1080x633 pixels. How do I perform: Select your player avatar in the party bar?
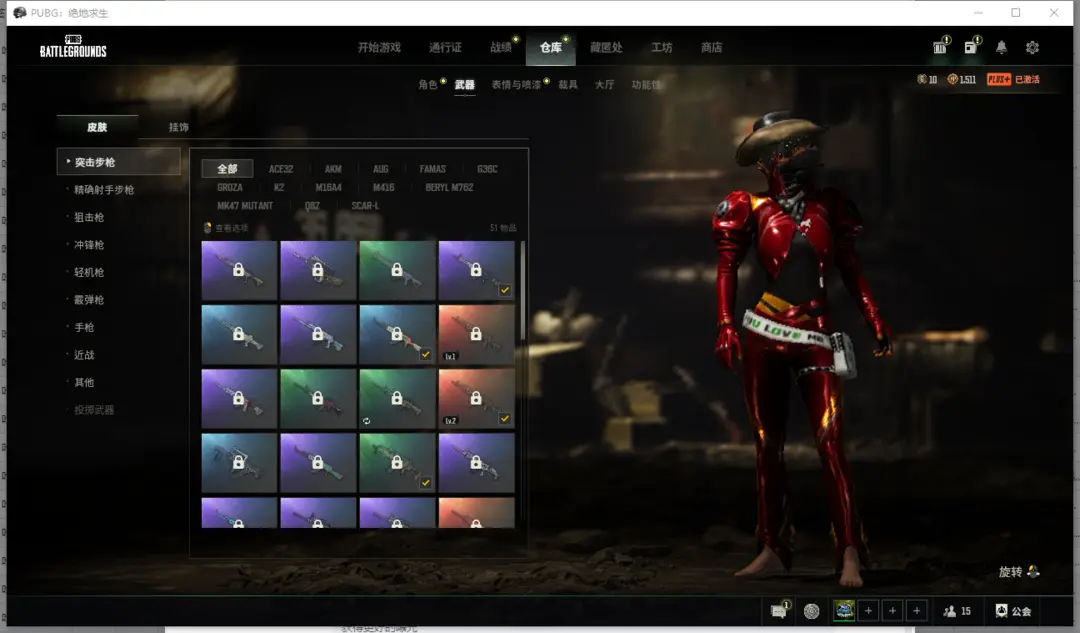(844, 610)
